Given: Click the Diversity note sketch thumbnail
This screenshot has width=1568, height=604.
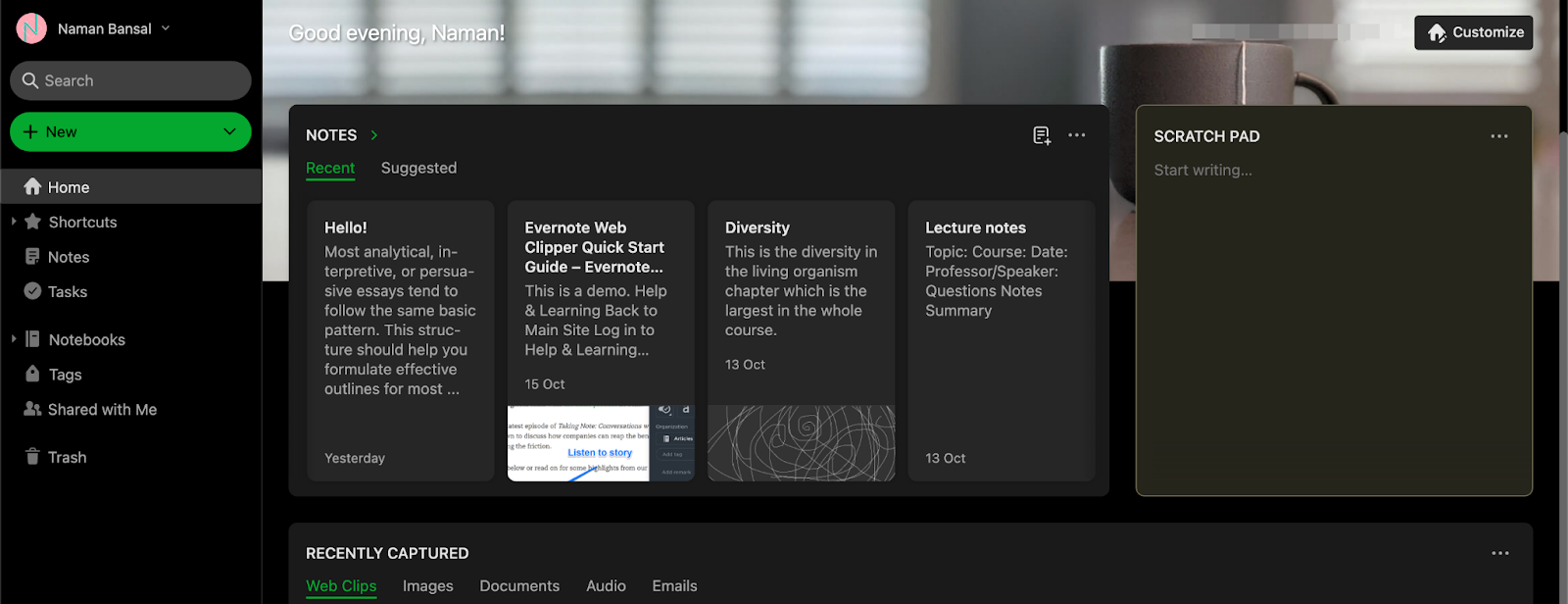Looking at the screenshot, I should (802, 443).
